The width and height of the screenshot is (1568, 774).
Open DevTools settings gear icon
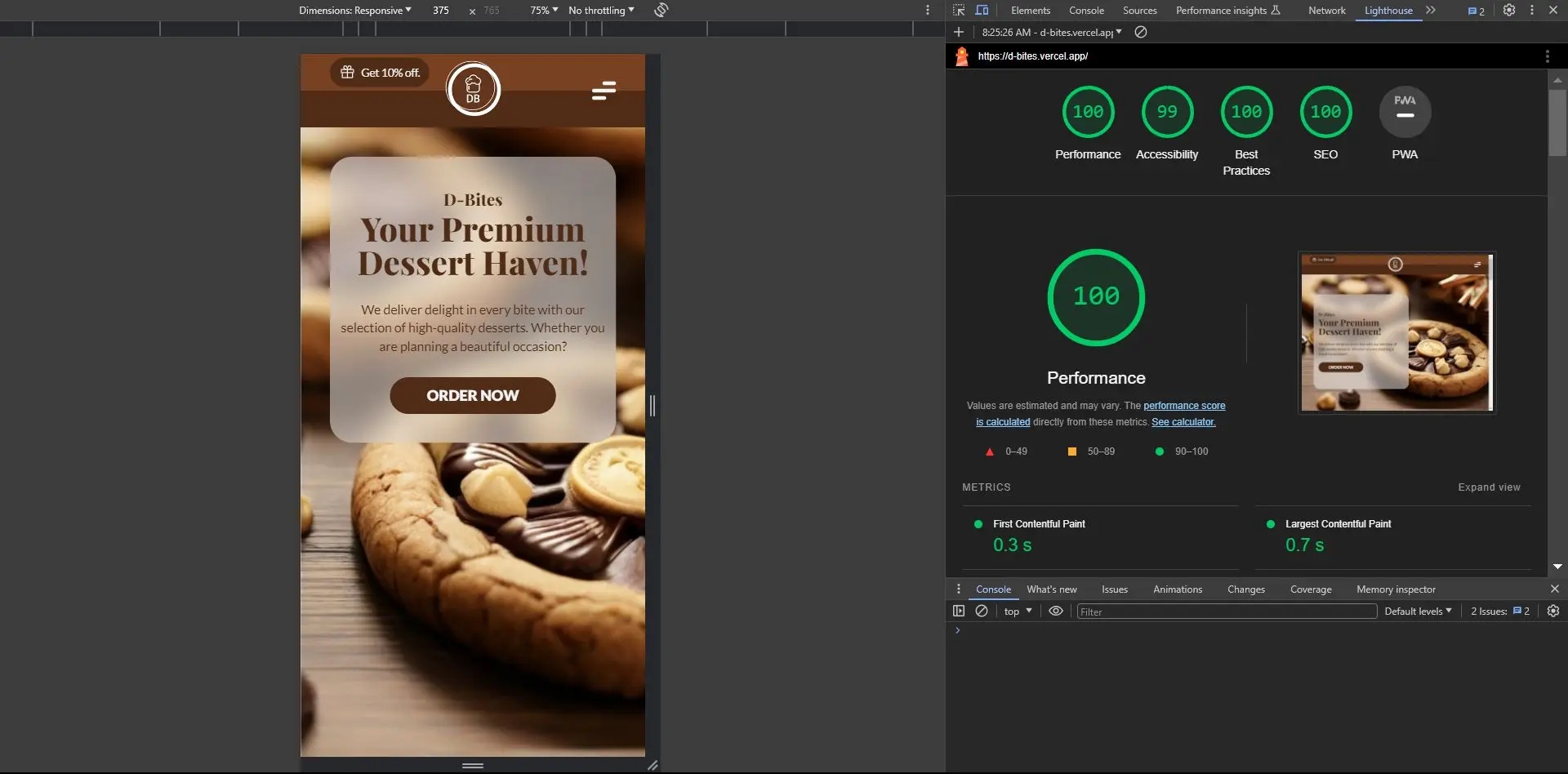(1509, 11)
